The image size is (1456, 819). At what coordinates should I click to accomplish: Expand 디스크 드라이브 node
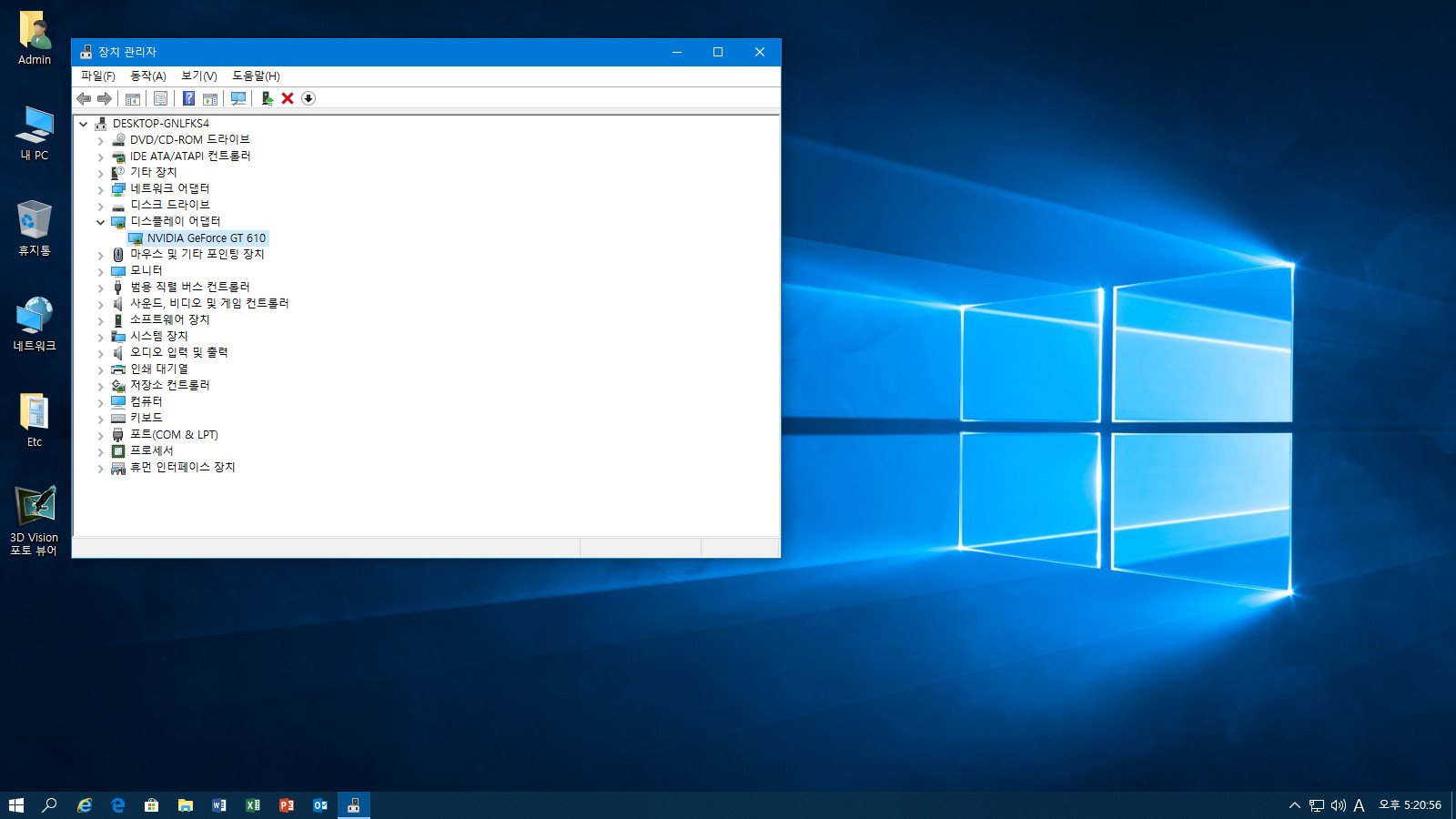101,206
